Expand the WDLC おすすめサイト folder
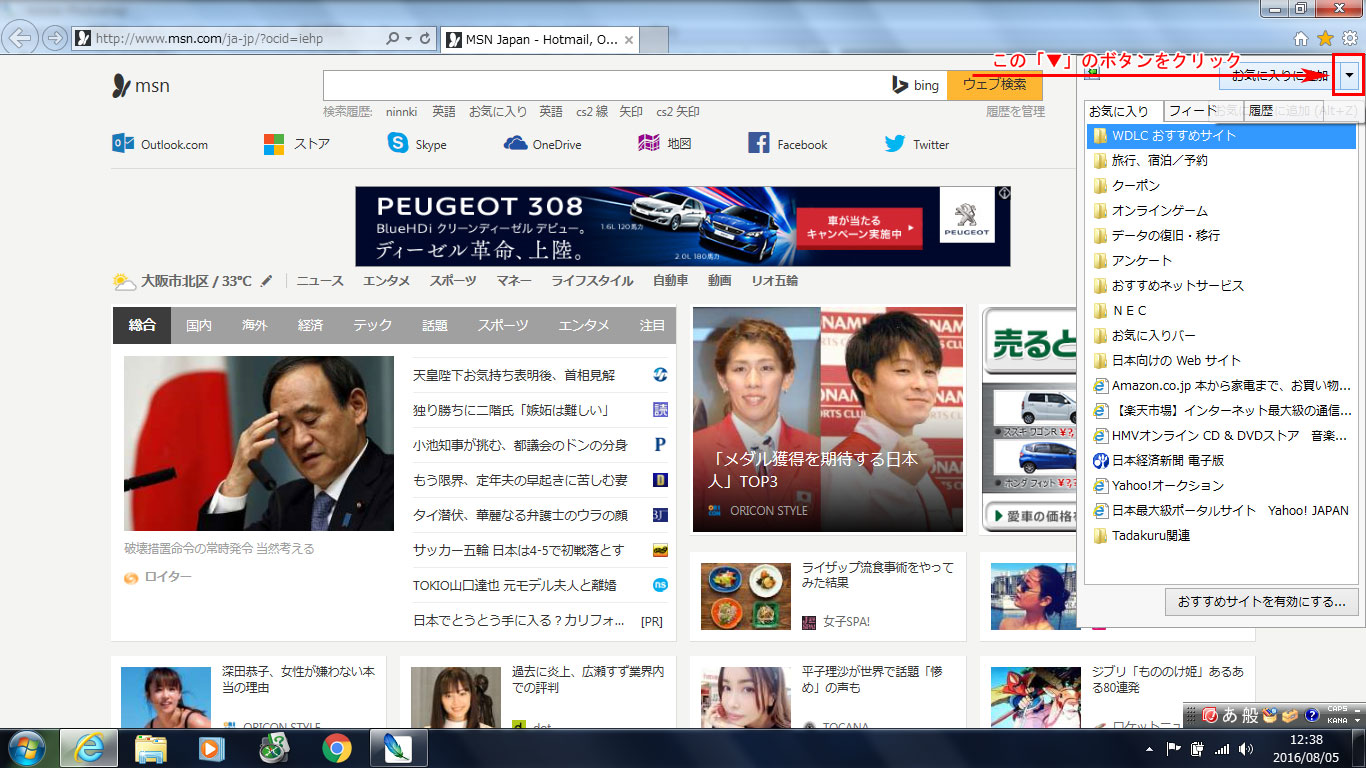The image size is (1366, 768). click(1173, 136)
